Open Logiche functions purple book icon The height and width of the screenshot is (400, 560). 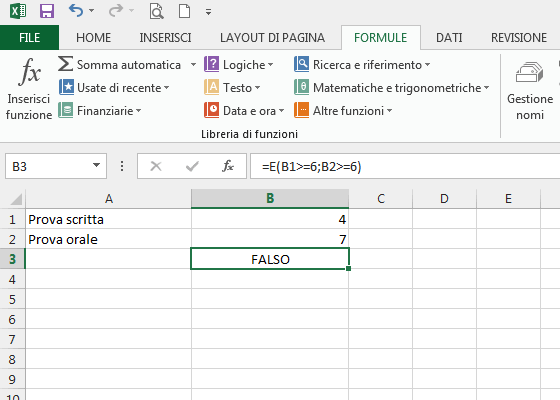[x=211, y=64]
